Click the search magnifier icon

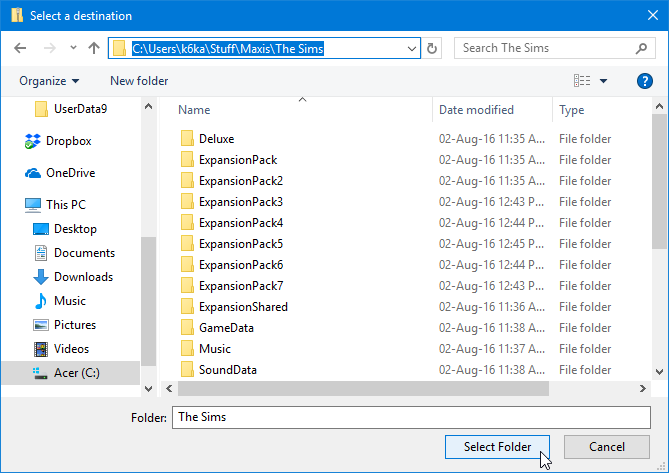(x=642, y=47)
